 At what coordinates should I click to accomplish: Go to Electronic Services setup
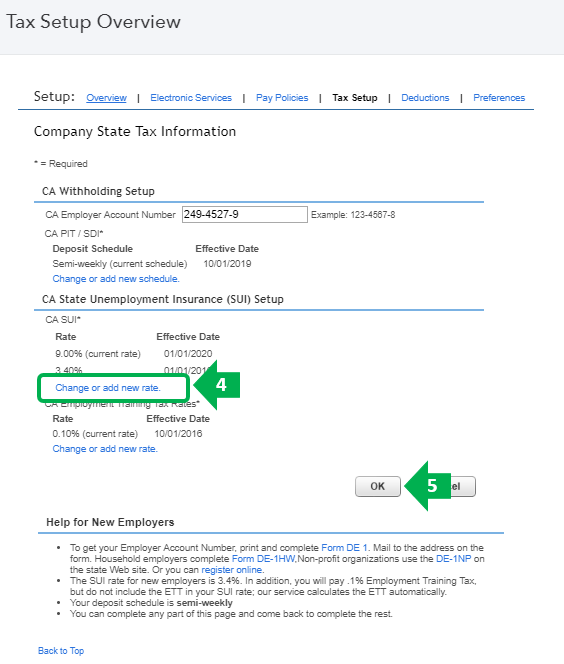pyautogui.click(x=191, y=98)
